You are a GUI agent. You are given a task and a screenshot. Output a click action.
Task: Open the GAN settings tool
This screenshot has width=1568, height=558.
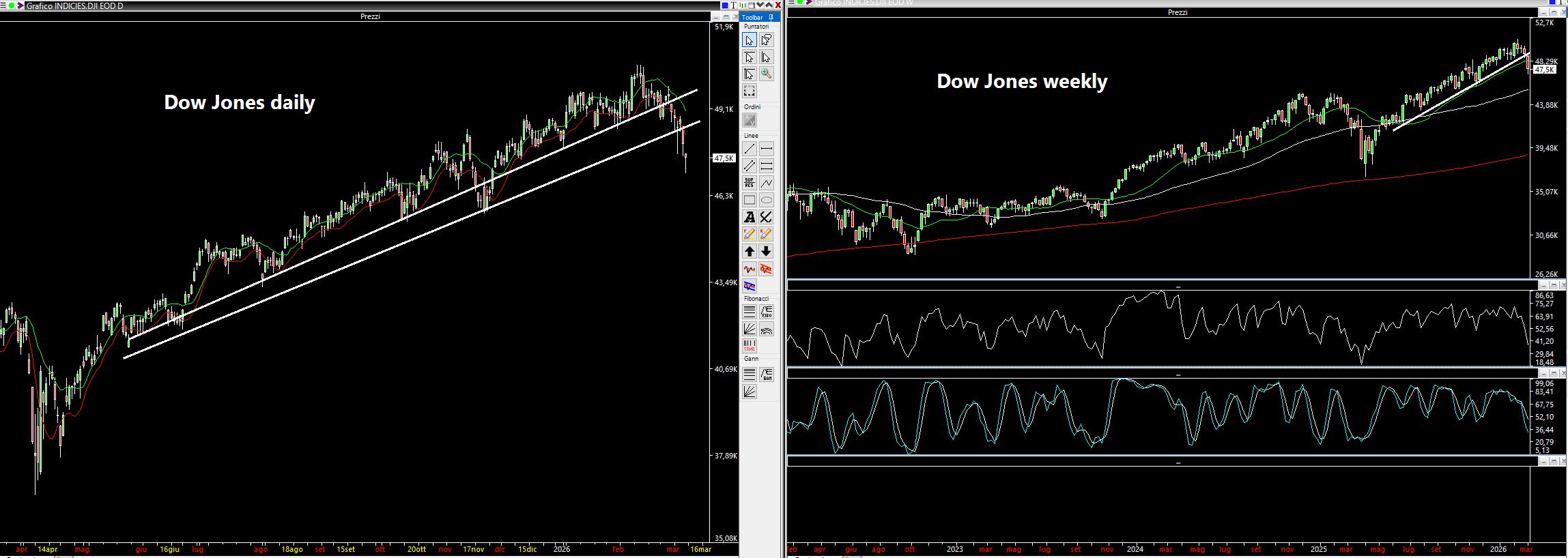(x=767, y=374)
